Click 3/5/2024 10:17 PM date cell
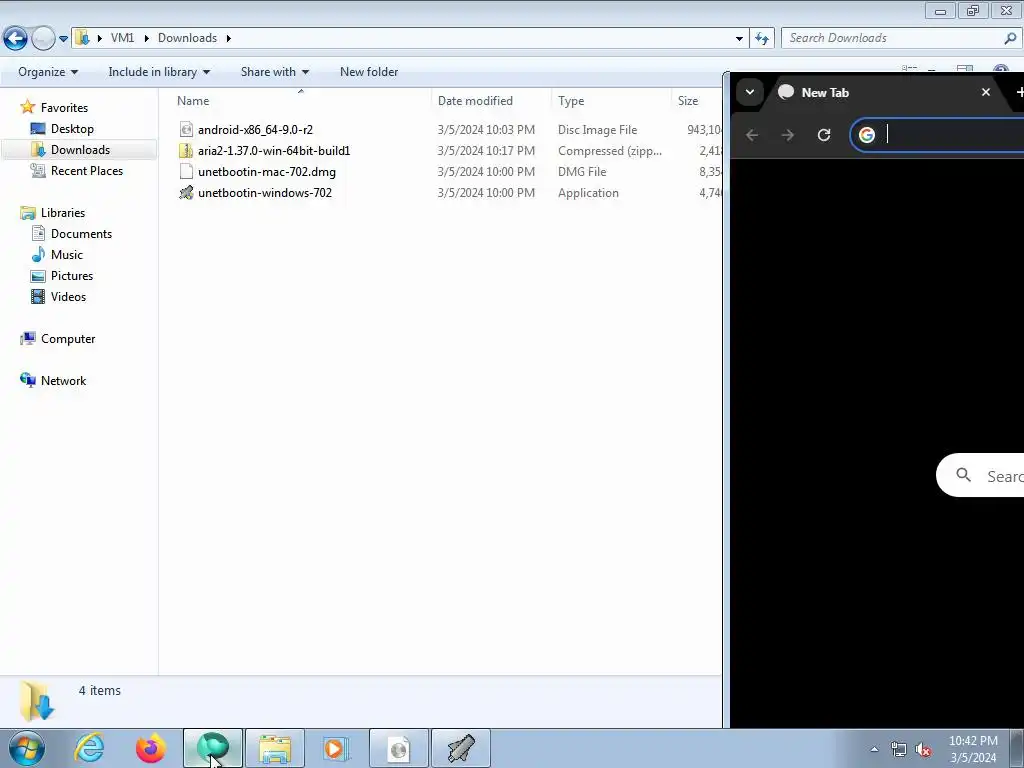1024x768 pixels. tap(486, 151)
